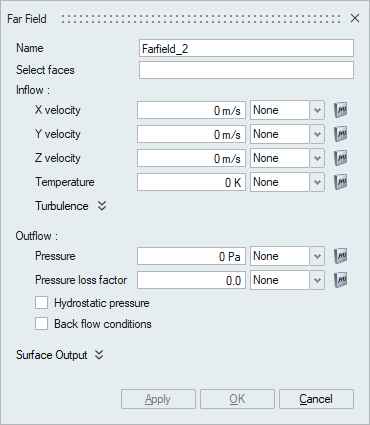Screen dimensions: 370x425
Task: Click the Name field containing Farfield_2
Action: (x=246, y=48)
